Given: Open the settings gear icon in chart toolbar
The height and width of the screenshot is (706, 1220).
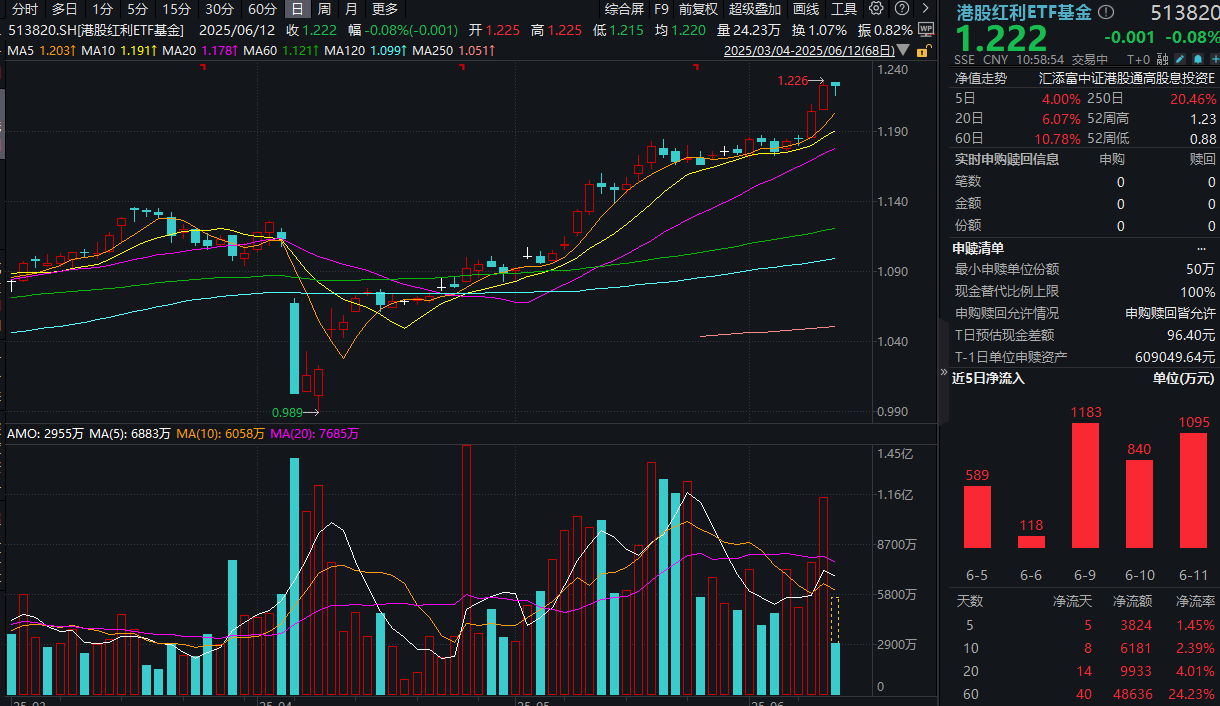Looking at the screenshot, I should click(875, 9).
